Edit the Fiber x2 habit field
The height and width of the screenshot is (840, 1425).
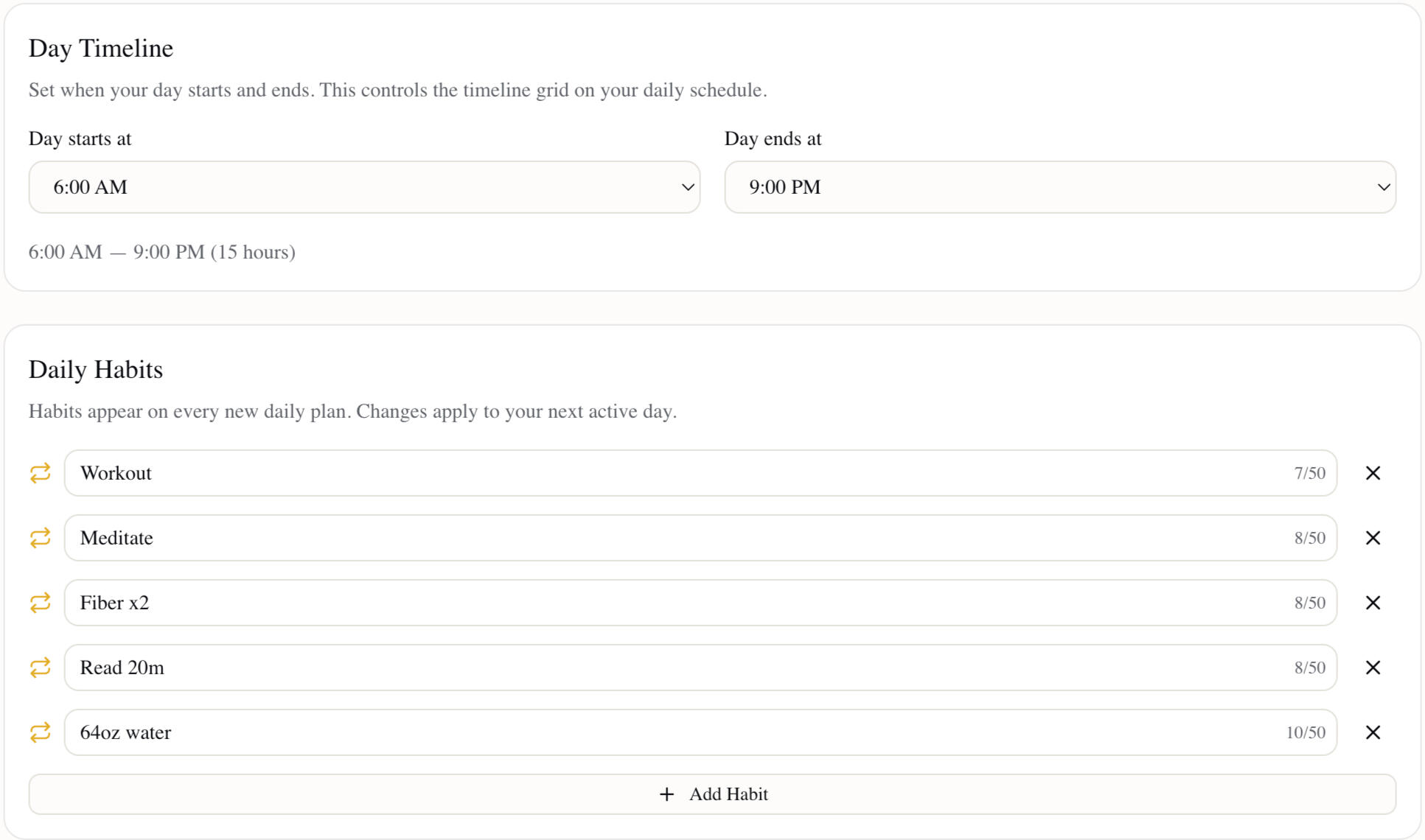click(x=663, y=603)
